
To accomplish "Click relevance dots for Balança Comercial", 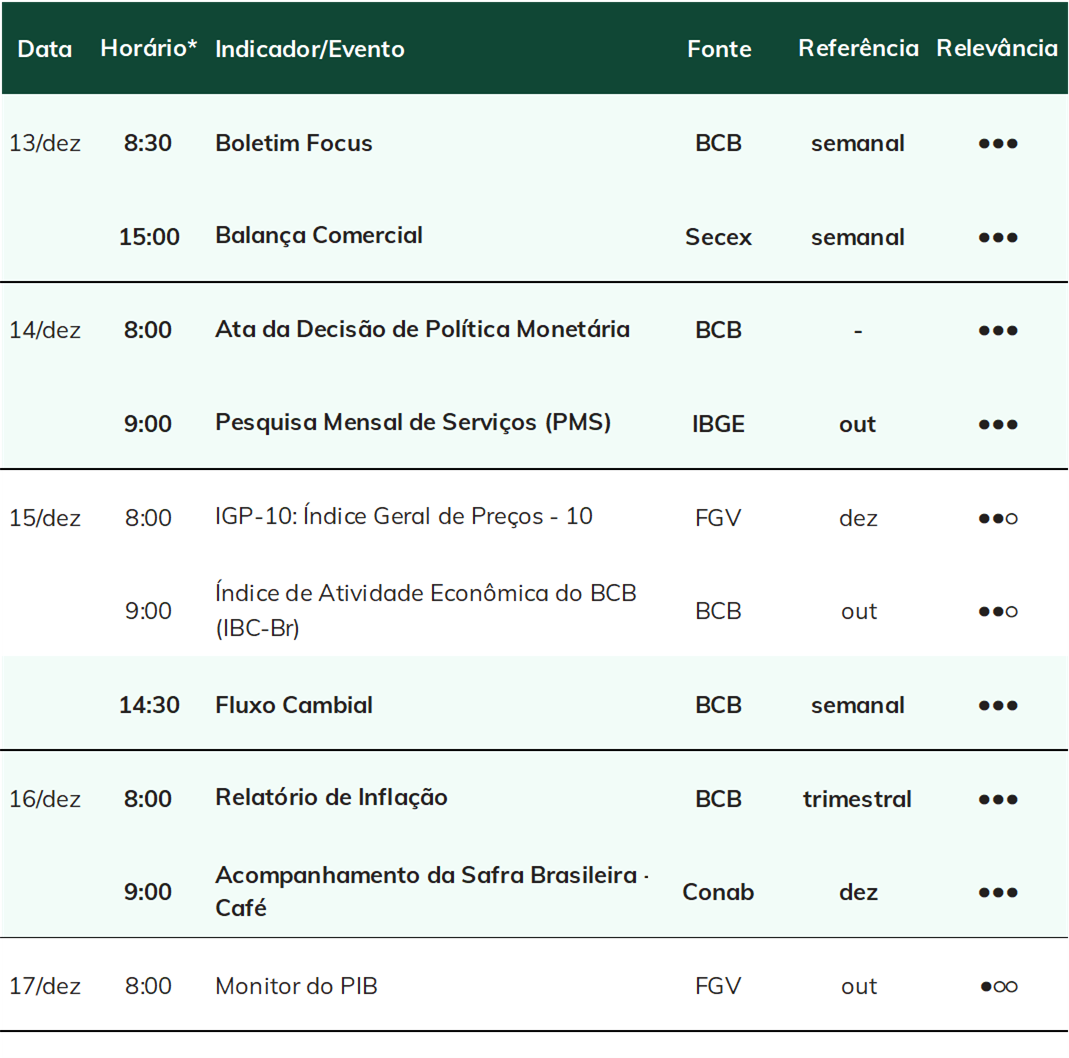I will pos(998,238).
